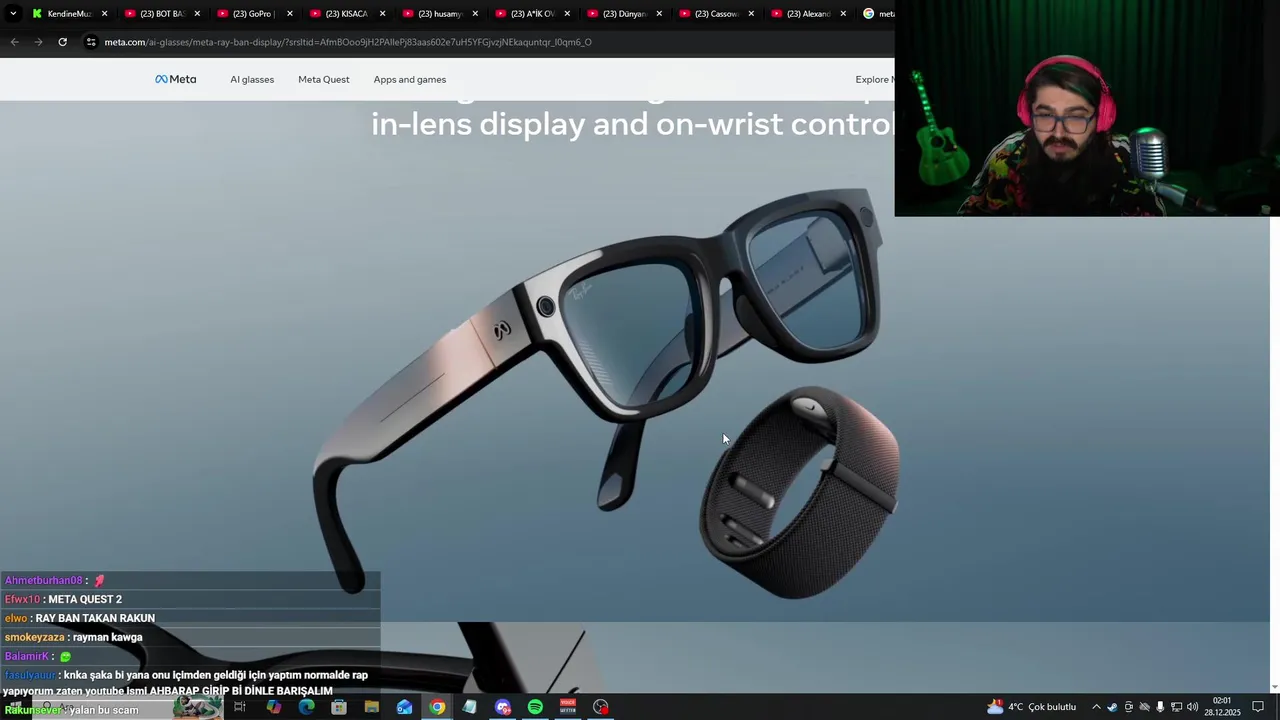This screenshot has width=1280, height=720.
Task: Click the microphone tray icon
Action: (x=1160, y=707)
